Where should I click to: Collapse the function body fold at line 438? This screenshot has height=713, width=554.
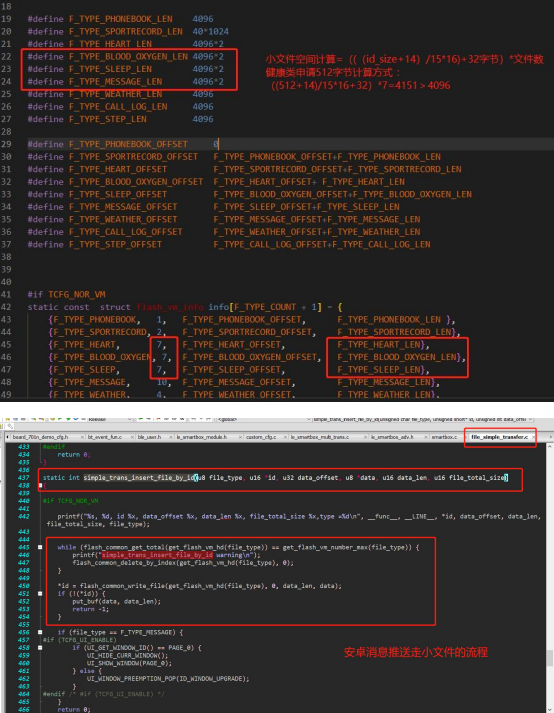click(40, 486)
